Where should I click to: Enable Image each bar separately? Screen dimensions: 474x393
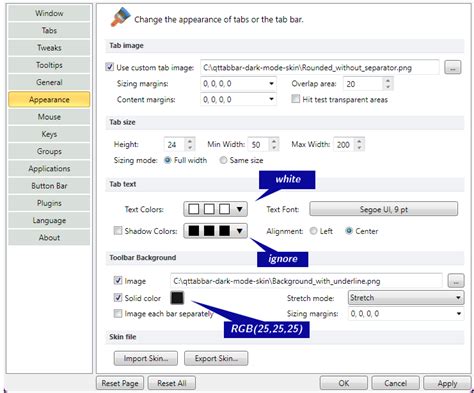click(x=118, y=313)
